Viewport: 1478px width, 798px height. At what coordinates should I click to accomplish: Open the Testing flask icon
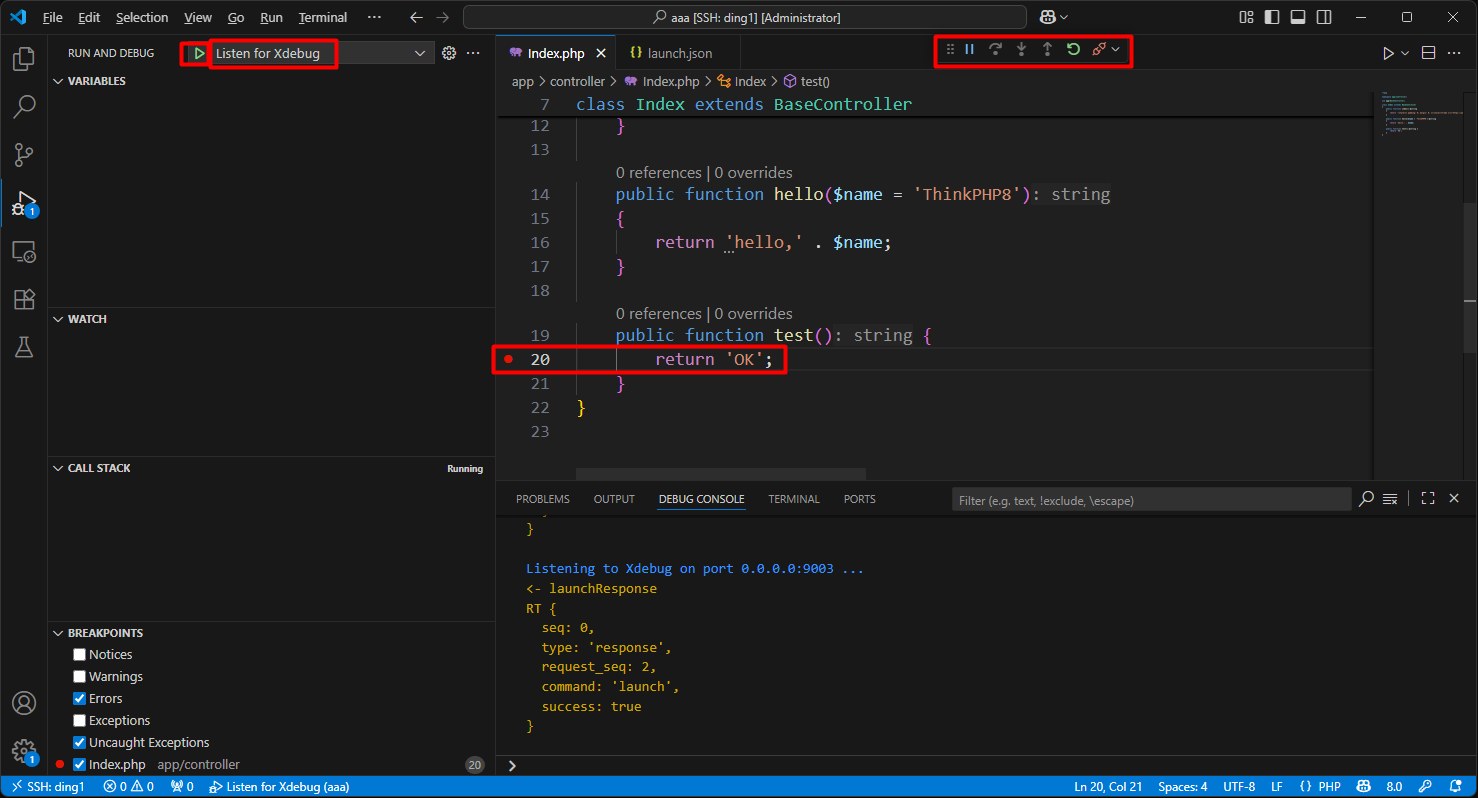click(24, 347)
